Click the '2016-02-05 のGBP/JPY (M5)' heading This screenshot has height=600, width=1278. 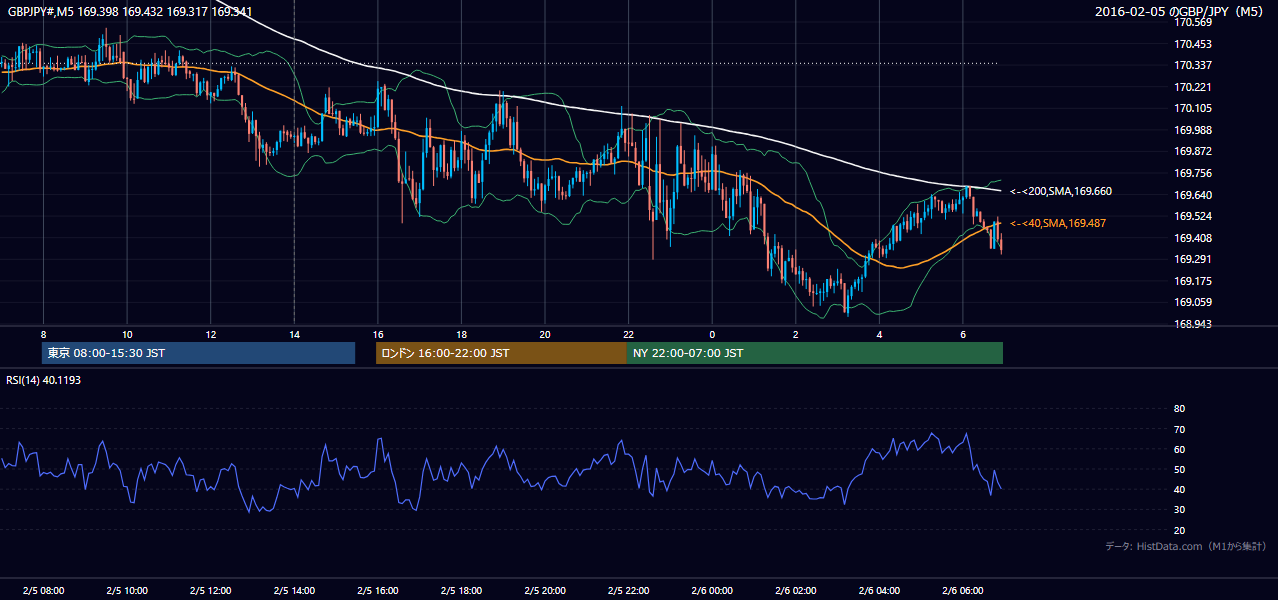[x=1179, y=12]
